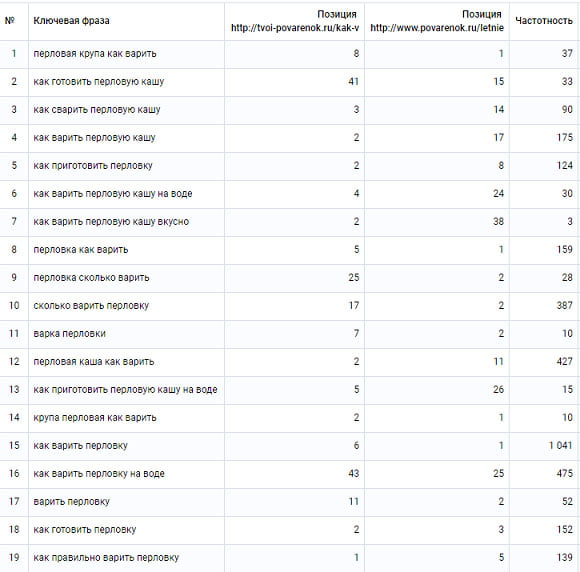Click the frequency value 427
The image size is (580, 572).
[x=564, y=361]
